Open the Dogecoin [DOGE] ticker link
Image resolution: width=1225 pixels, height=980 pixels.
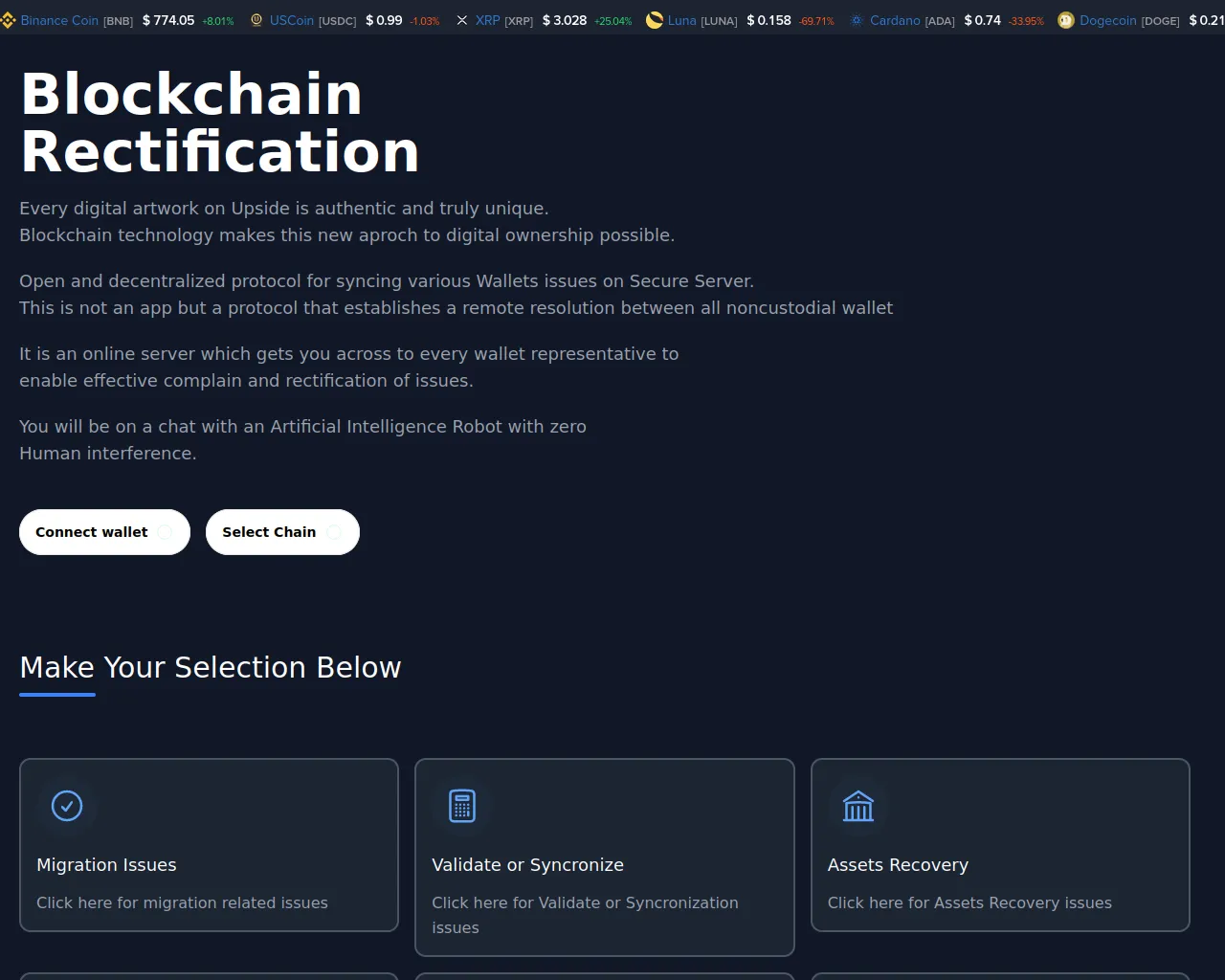pyautogui.click(x=1129, y=20)
